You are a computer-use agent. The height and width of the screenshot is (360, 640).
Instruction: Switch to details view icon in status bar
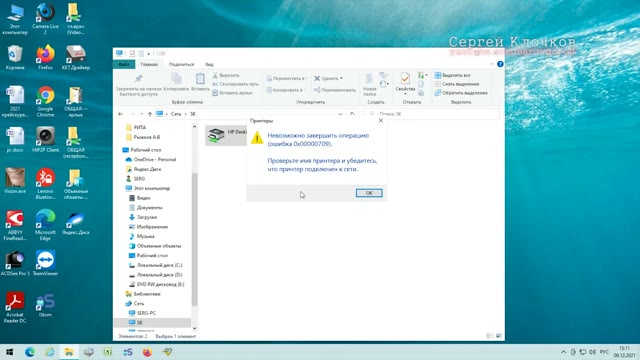490,336
